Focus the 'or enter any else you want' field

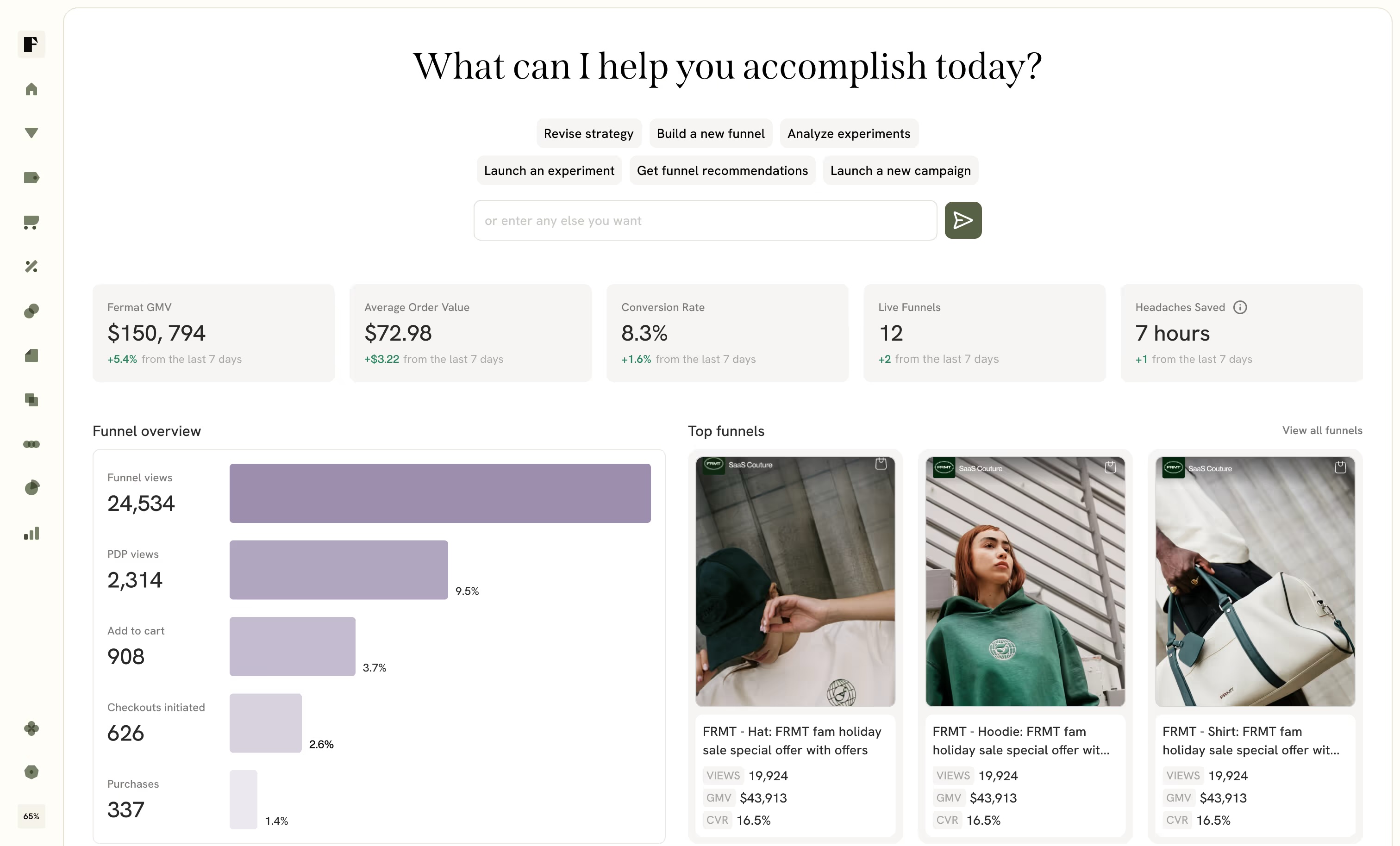705,220
